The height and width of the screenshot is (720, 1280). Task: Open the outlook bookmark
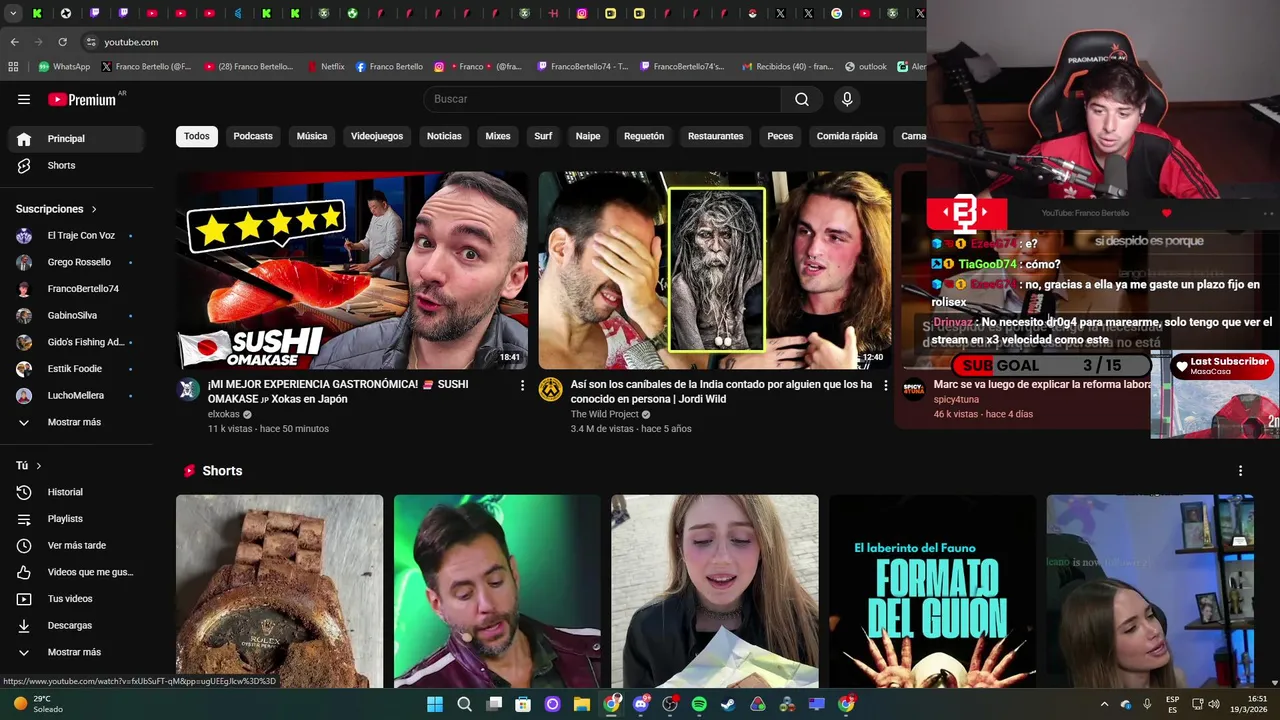tap(866, 67)
